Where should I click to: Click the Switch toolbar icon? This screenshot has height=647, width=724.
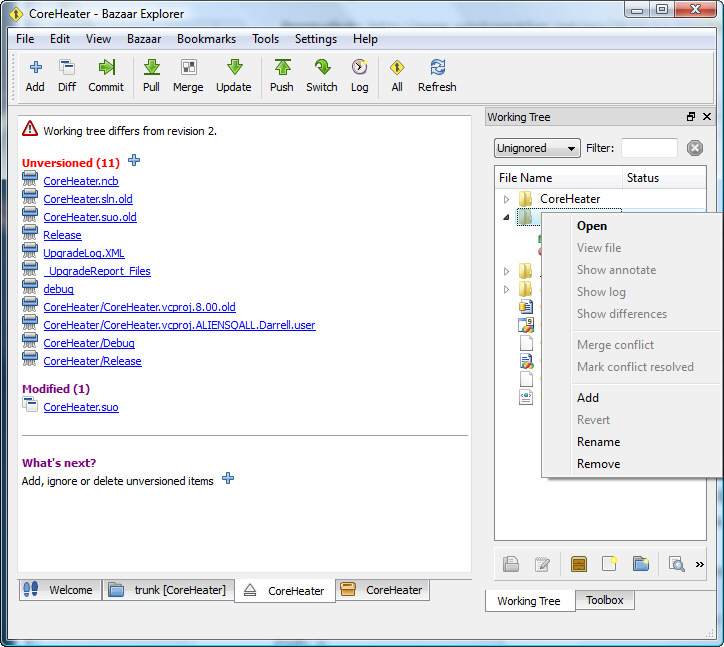321,76
